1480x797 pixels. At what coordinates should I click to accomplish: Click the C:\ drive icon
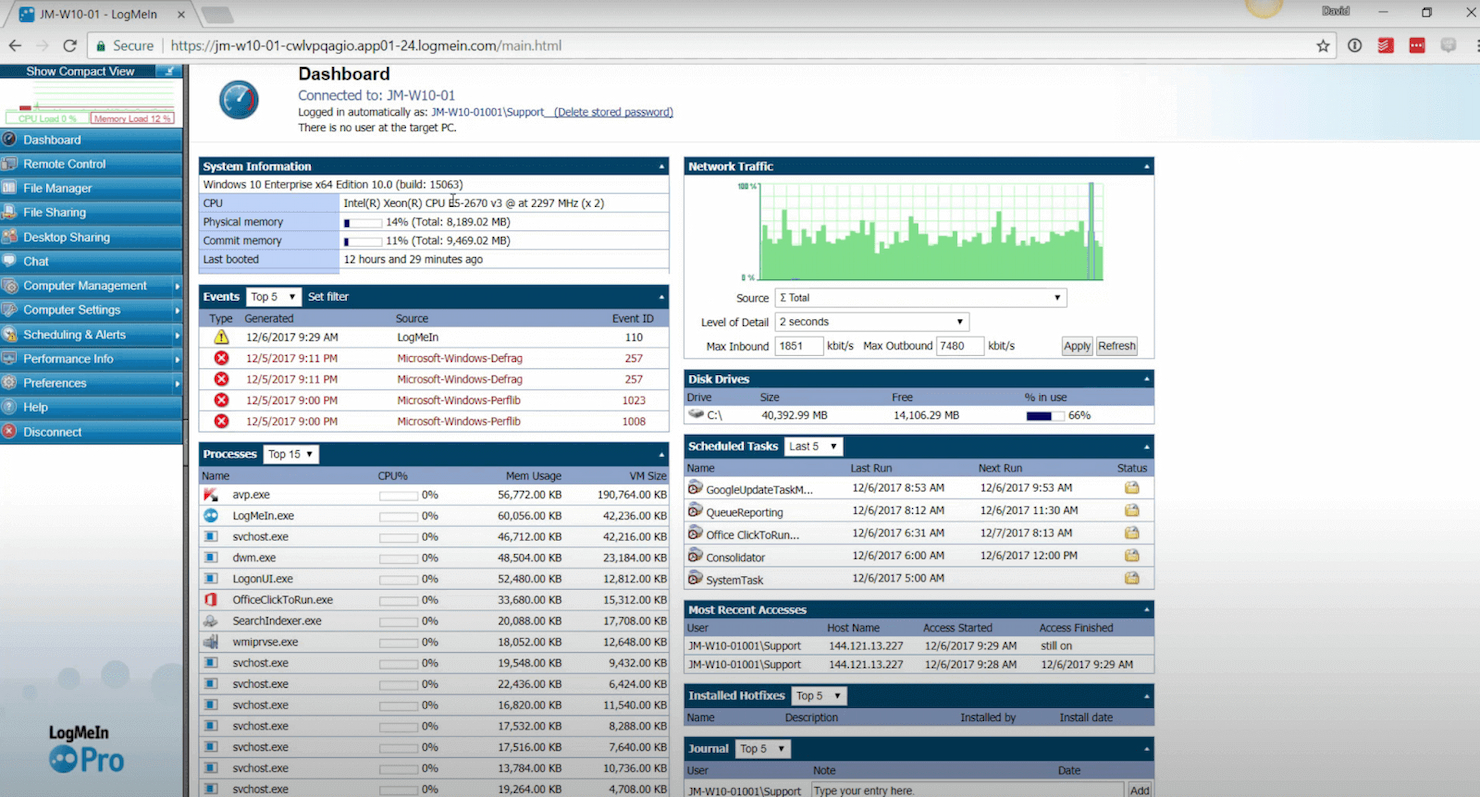pos(696,414)
